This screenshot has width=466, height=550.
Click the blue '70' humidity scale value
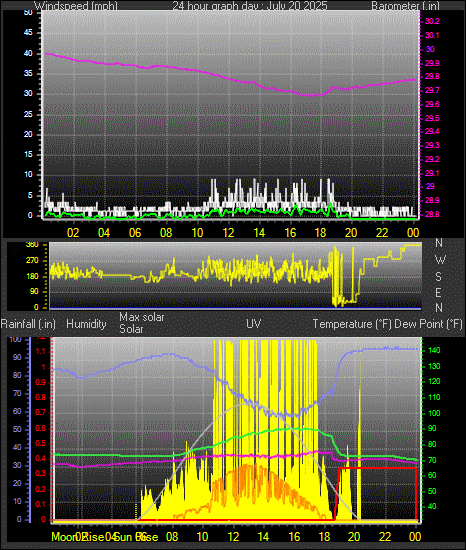click(17, 394)
